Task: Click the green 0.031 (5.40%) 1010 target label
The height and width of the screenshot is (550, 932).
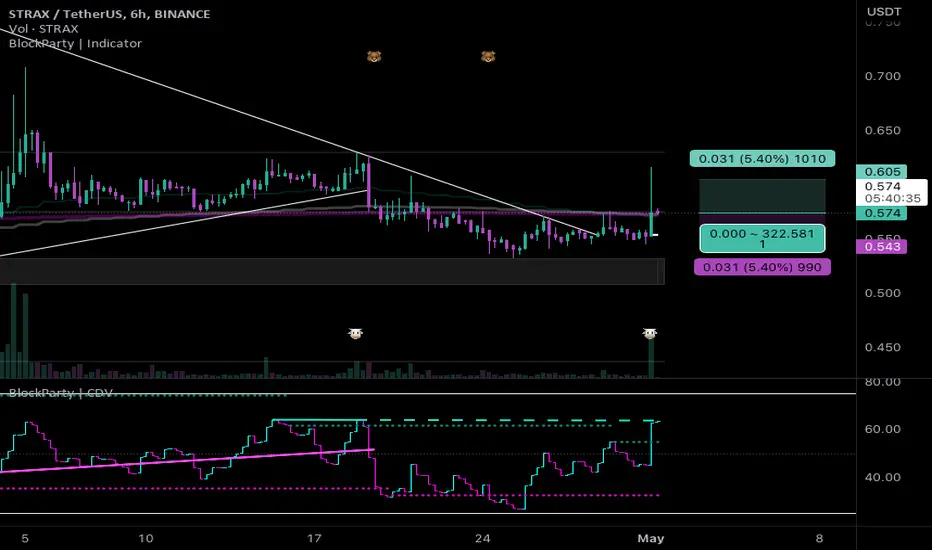Action: [x=762, y=159]
